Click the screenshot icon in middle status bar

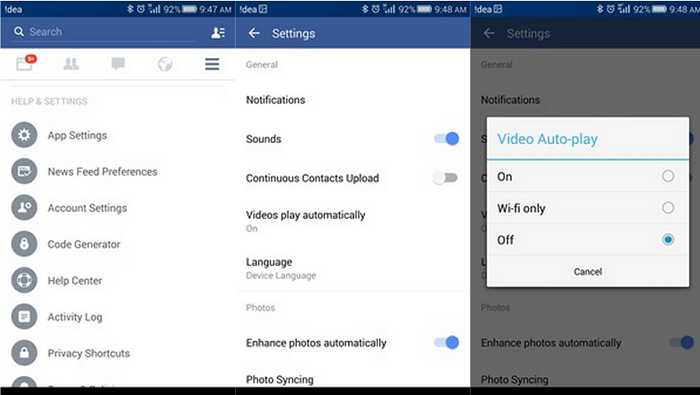coord(262,9)
